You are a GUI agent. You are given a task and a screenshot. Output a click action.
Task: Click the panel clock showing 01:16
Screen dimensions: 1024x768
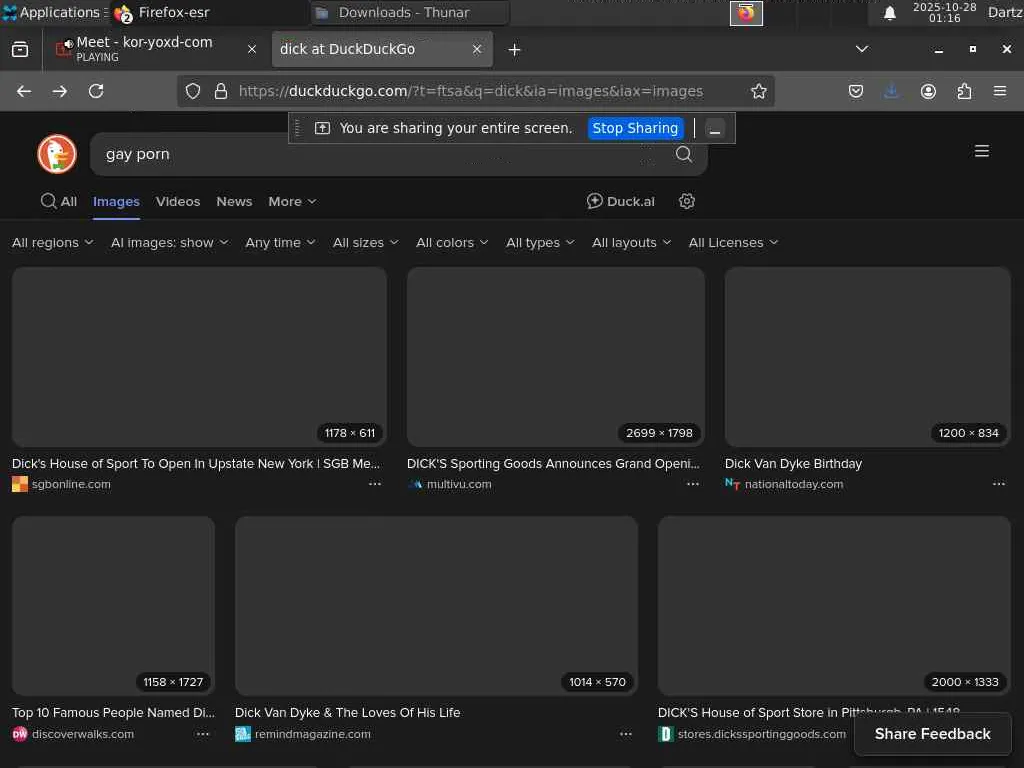point(944,12)
